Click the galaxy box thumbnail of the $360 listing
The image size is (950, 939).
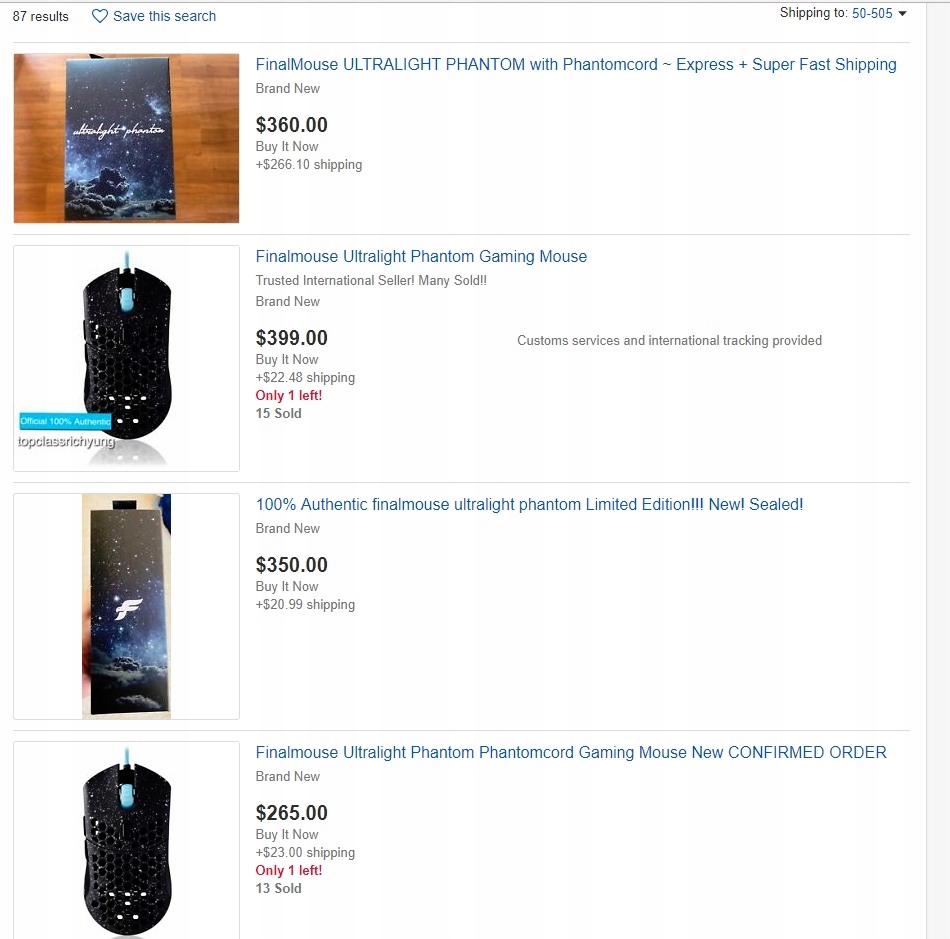click(125, 137)
